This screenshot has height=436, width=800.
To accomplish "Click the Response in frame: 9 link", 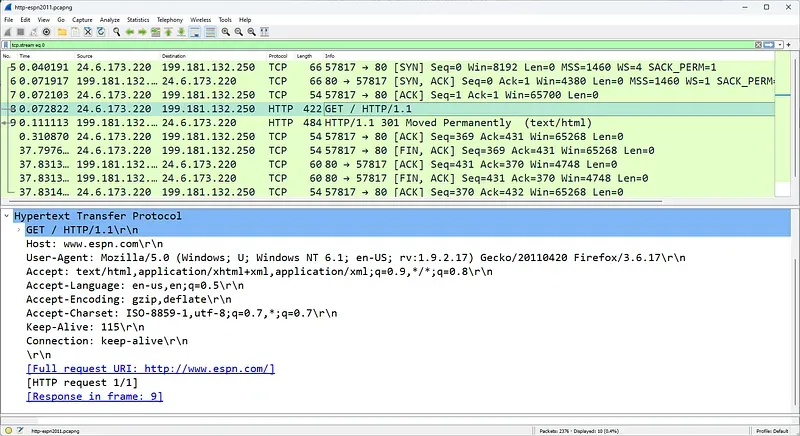I will 94,396.
